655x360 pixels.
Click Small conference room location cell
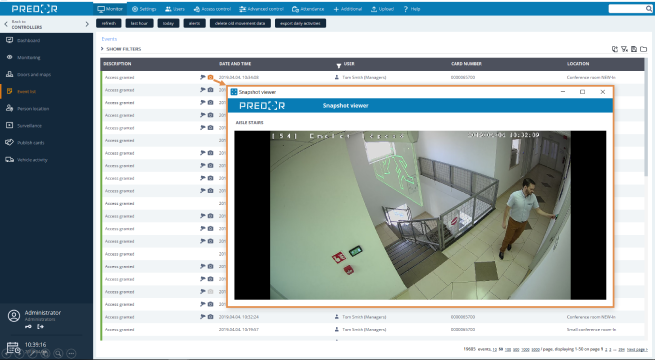(x=591, y=330)
